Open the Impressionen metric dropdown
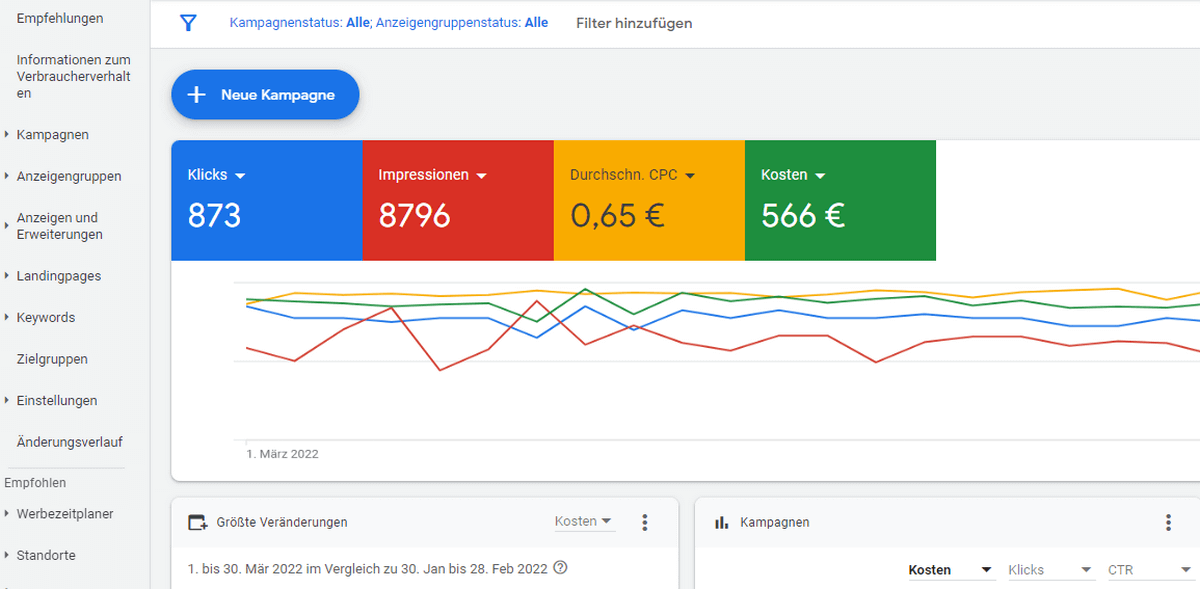Image resolution: width=1200 pixels, height=589 pixels. (x=481, y=176)
